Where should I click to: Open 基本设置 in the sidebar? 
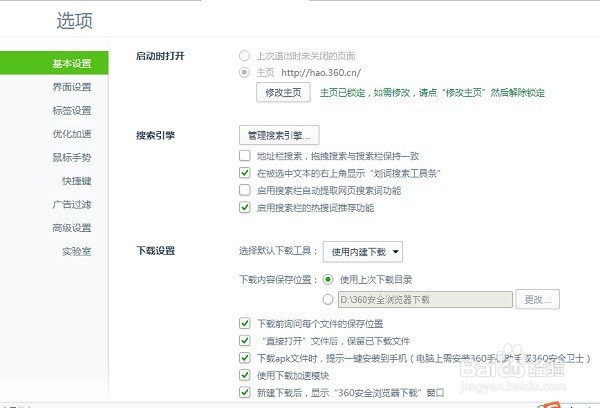pos(54,63)
